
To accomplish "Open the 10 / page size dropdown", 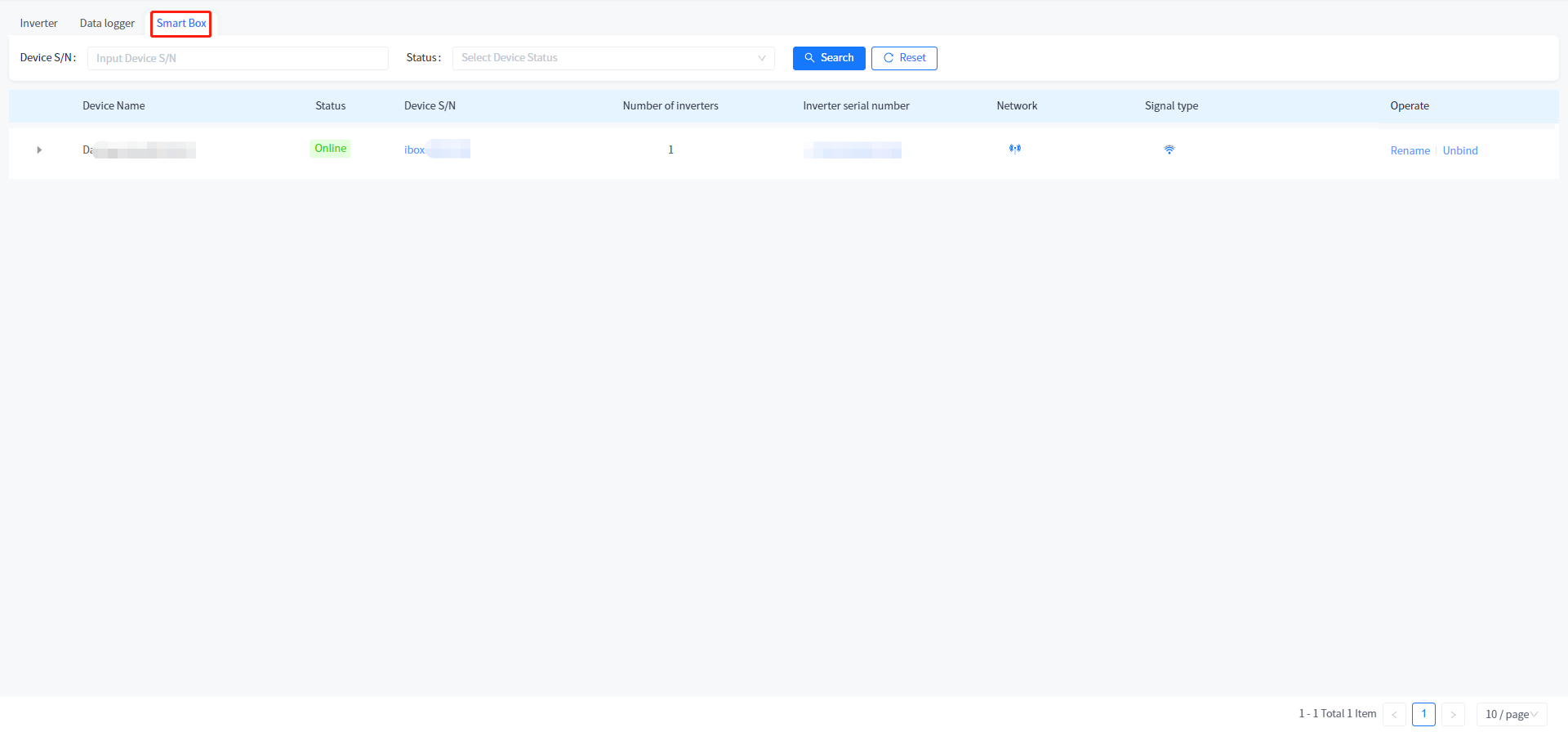I will coord(1511,714).
